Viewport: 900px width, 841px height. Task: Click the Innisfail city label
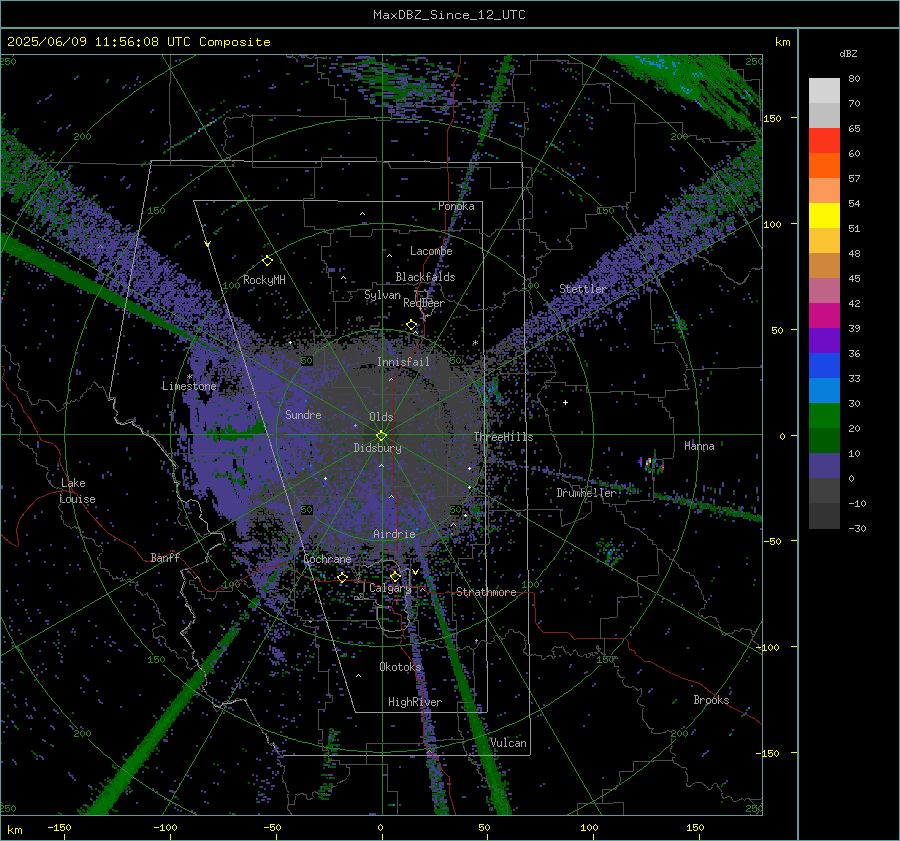coord(403,362)
